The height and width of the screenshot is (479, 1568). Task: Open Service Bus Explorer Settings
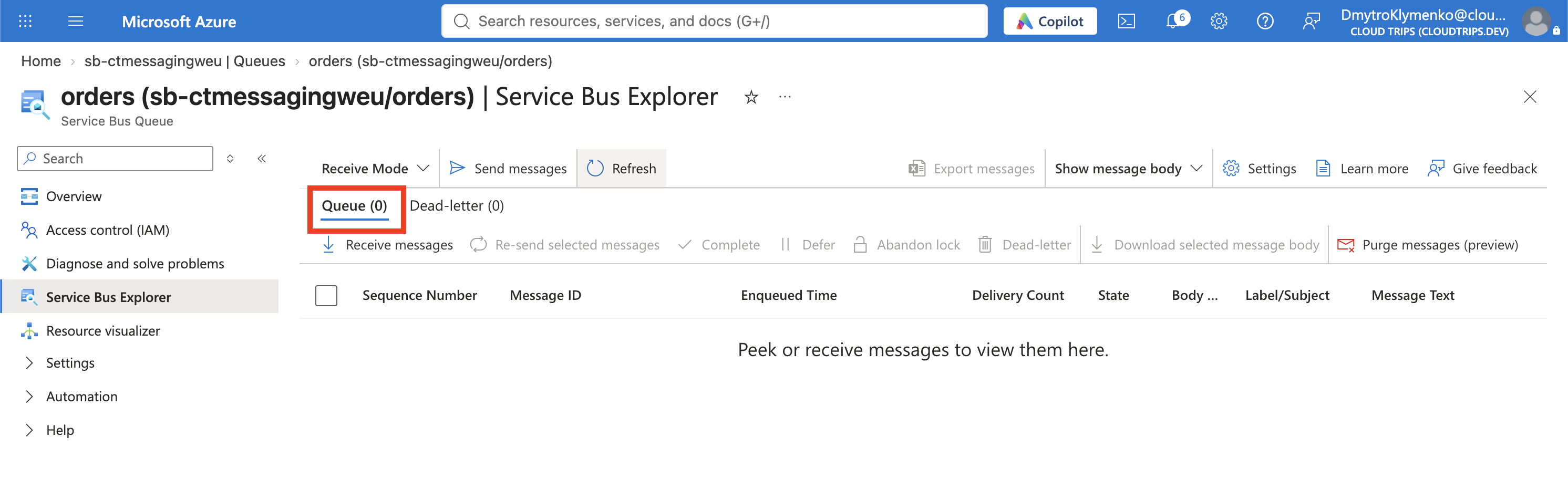1259,169
